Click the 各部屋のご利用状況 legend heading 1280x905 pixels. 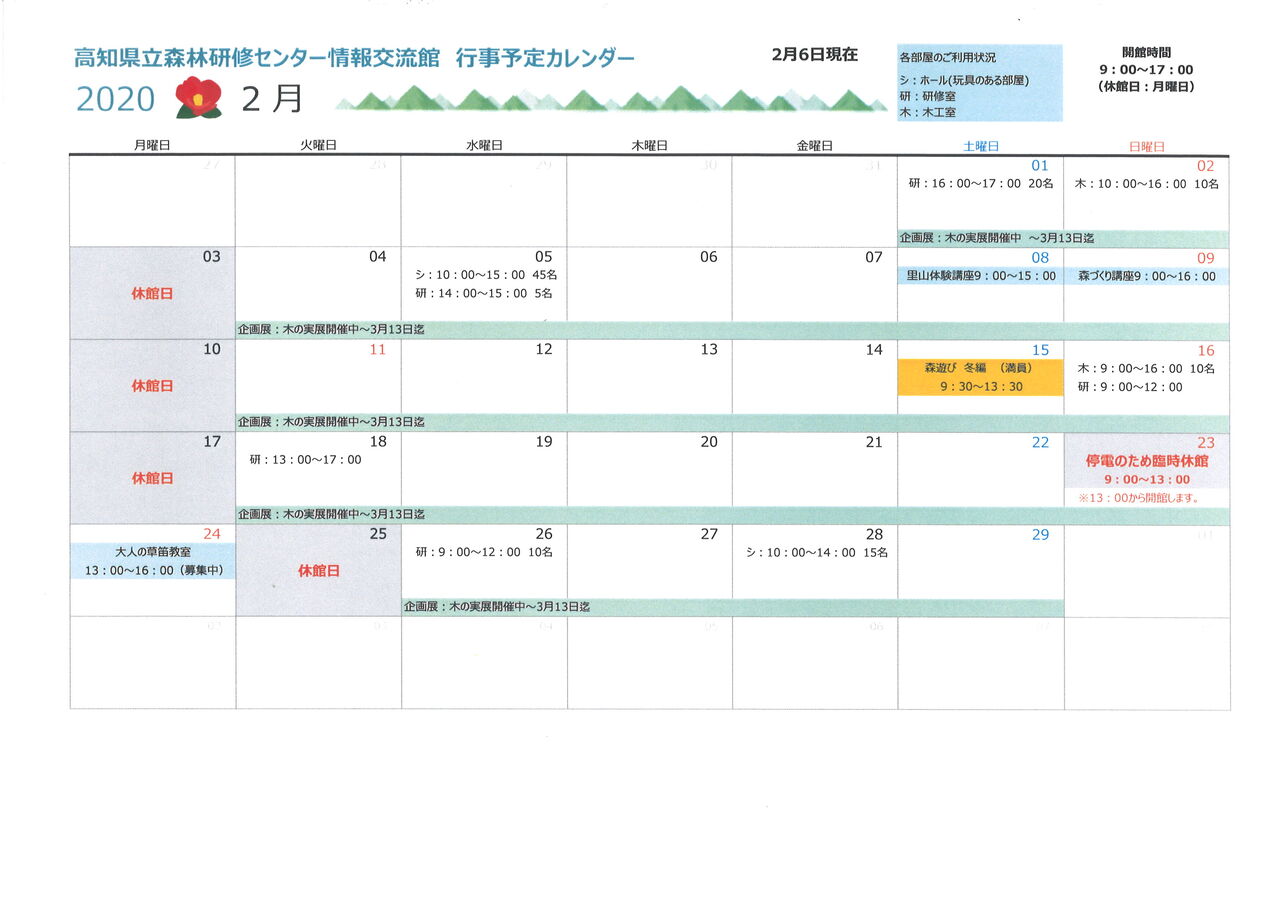coord(948,58)
